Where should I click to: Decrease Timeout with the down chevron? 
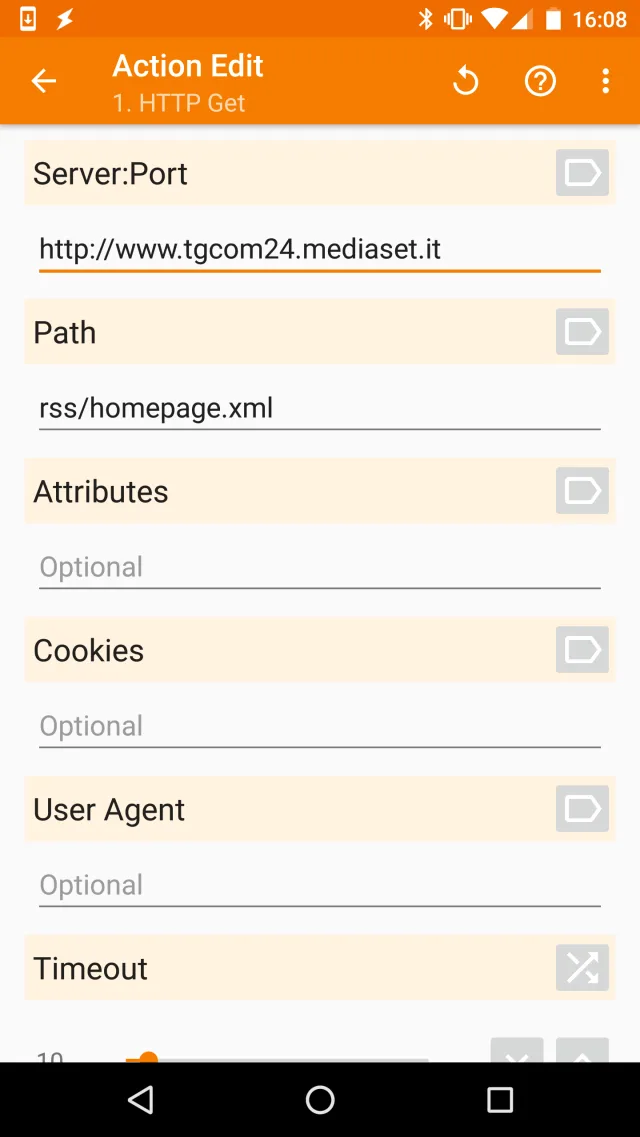pyautogui.click(x=517, y=1057)
